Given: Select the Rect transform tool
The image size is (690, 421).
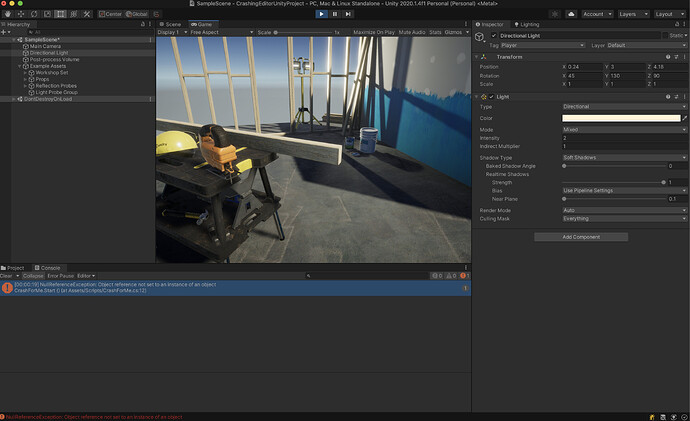Looking at the screenshot, I should pos(60,14).
